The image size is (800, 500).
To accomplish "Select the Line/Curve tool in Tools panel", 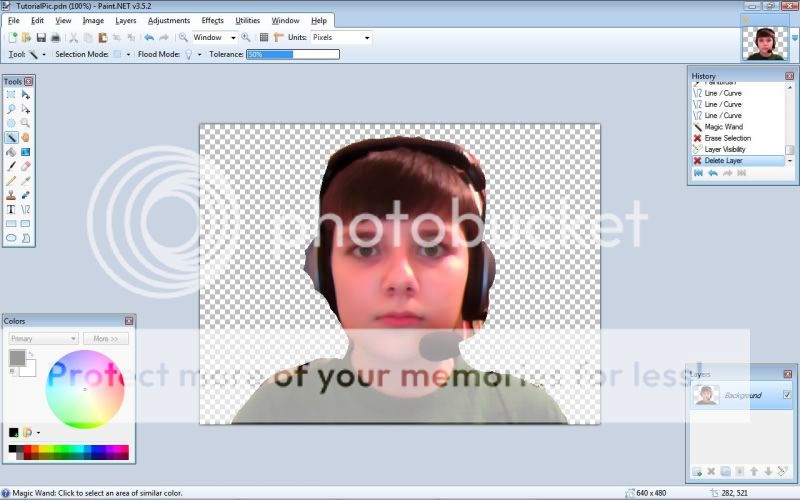I will point(25,209).
